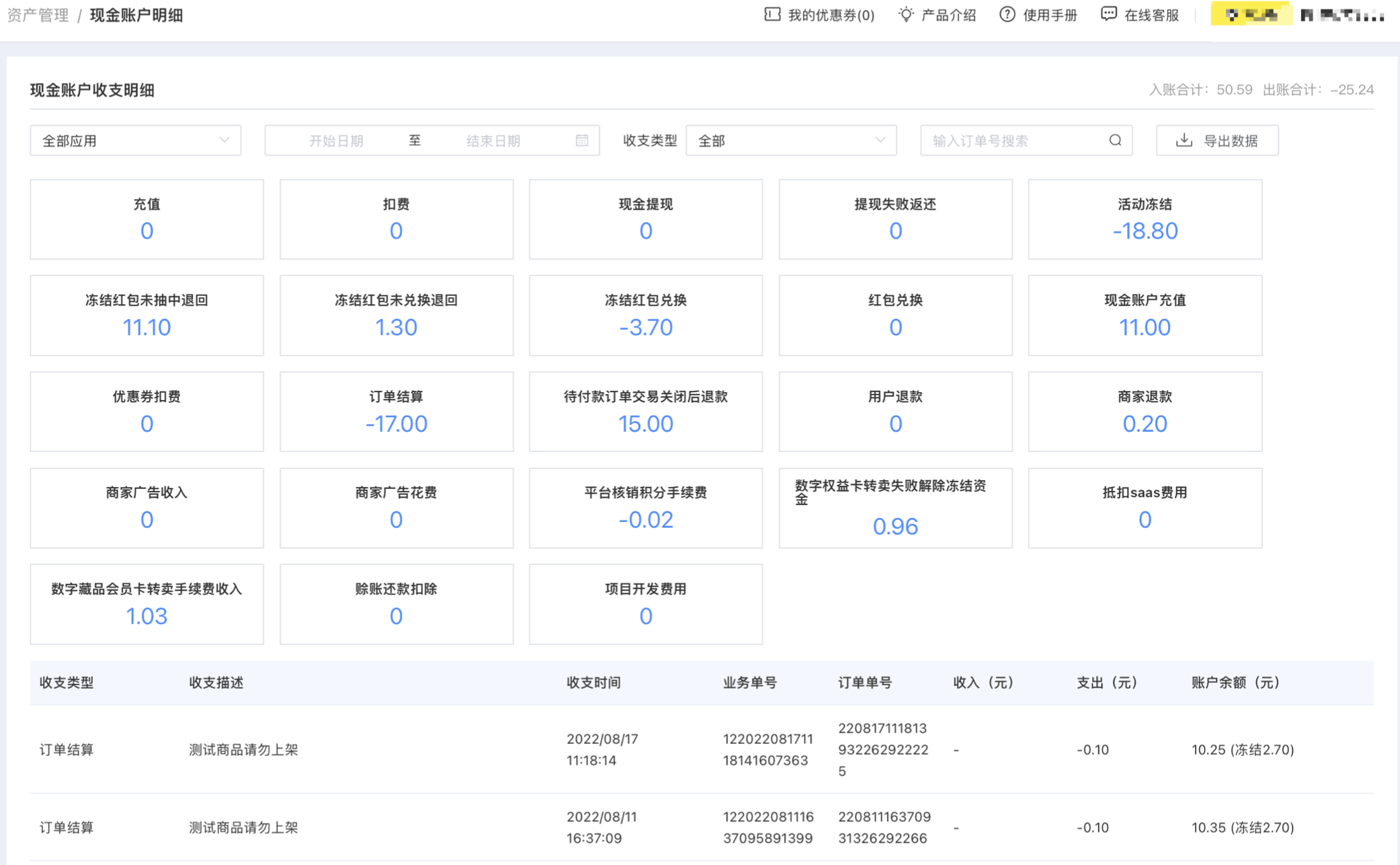The width and height of the screenshot is (1400, 865).
Task: Click the calendar icon in date range
Action: 582,140
